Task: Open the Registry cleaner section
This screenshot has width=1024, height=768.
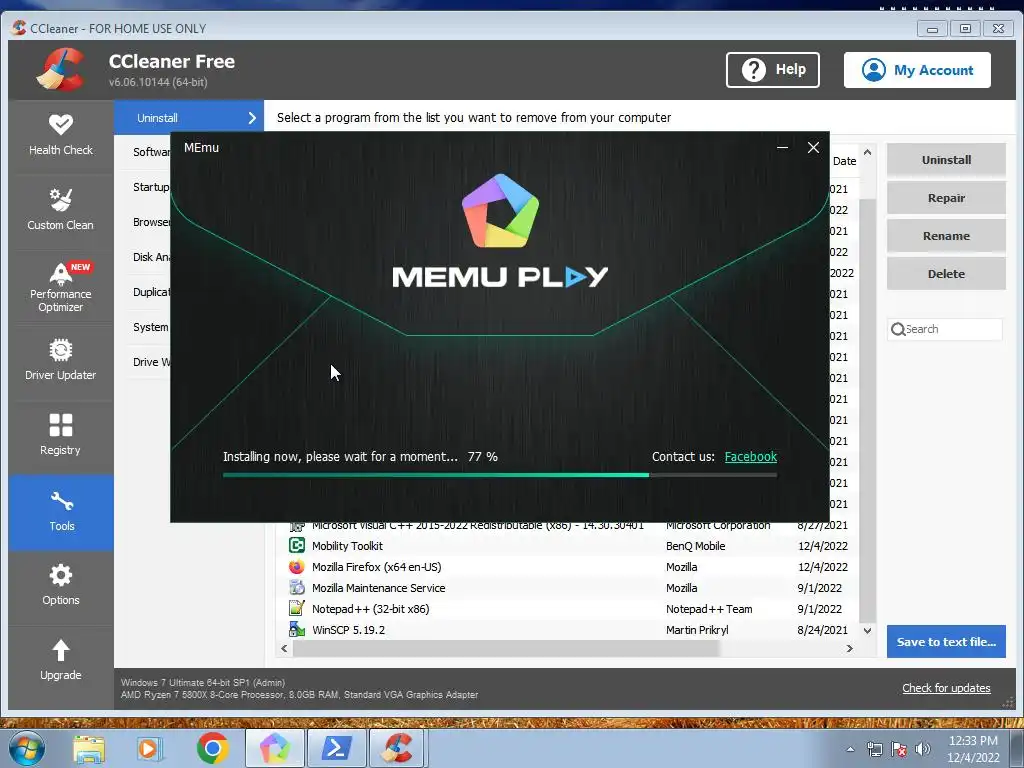Action: (61, 435)
